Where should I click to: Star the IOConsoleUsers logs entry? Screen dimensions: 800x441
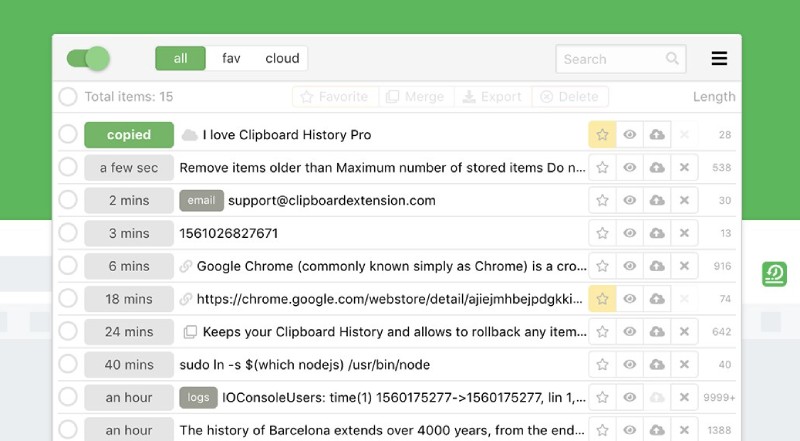pos(603,397)
